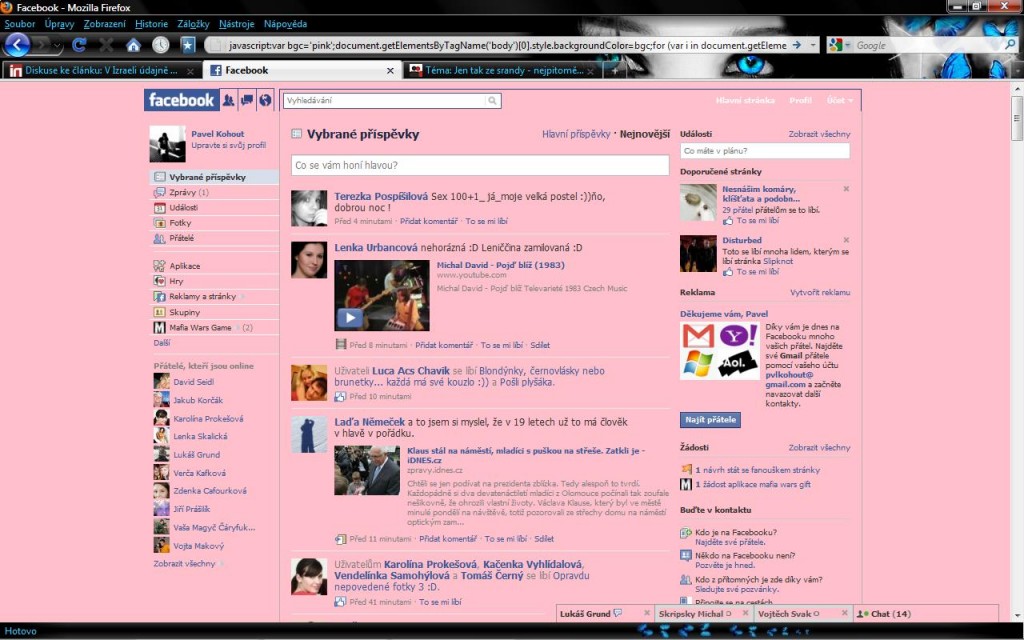
Task: Like Terezka Pospíšilová's post
Action: (487, 221)
